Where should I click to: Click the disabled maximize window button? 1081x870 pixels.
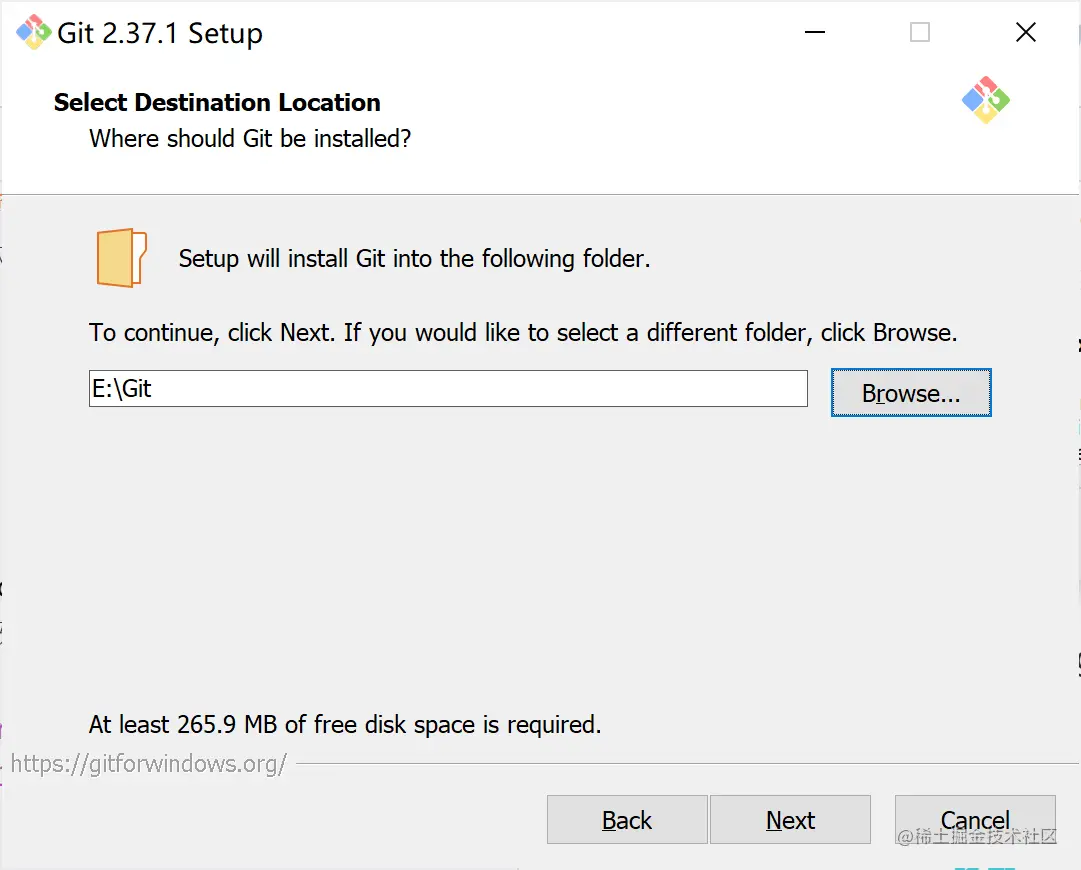click(x=920, y=32)
